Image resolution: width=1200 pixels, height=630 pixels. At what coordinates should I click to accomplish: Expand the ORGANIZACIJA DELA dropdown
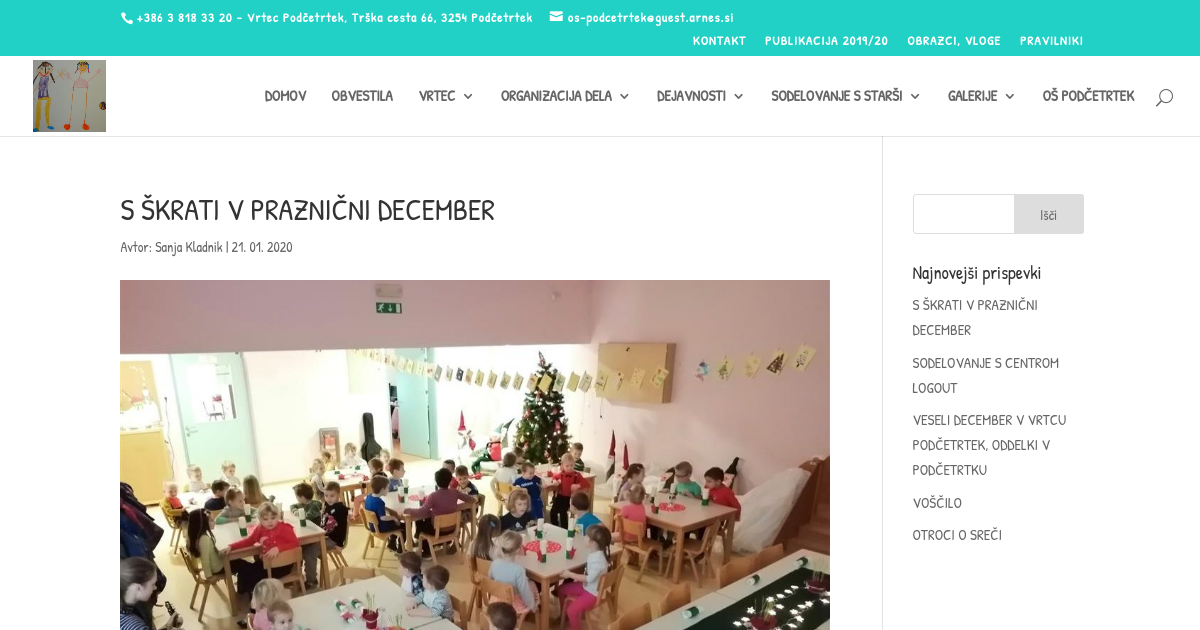(x=565, y=96)
